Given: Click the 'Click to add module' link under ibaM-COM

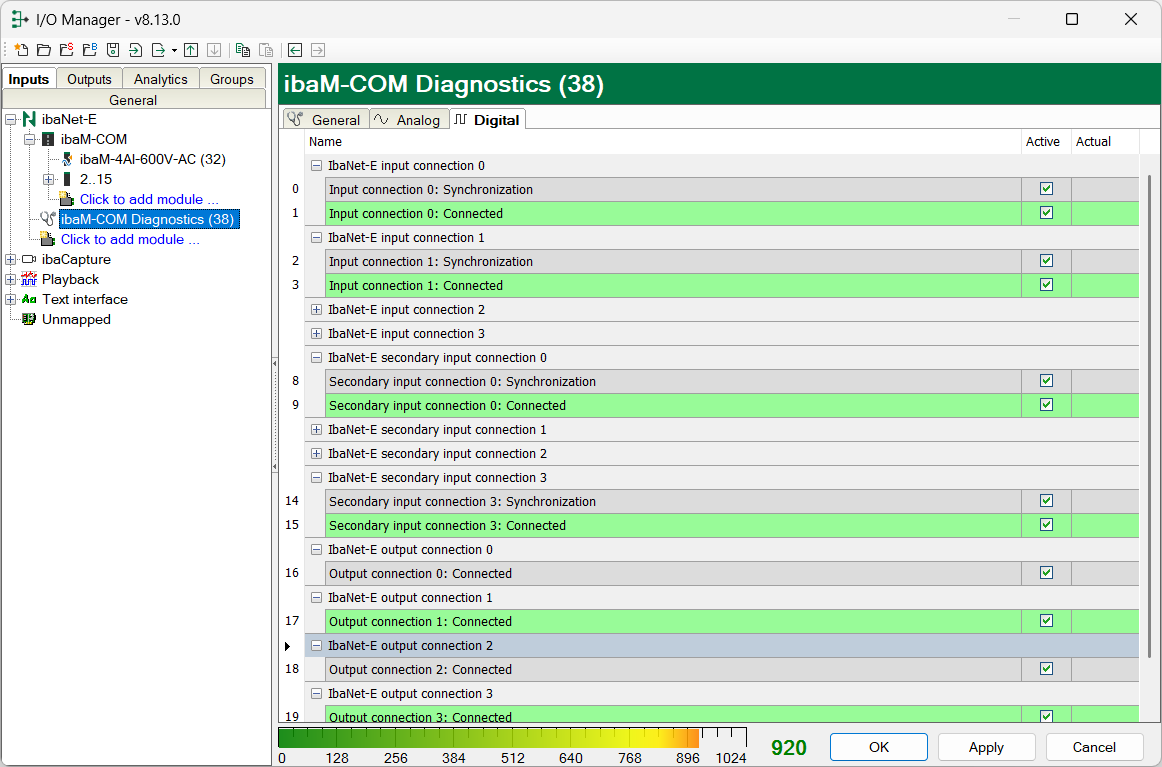Looking at the screenshot, I should (148, 199).
